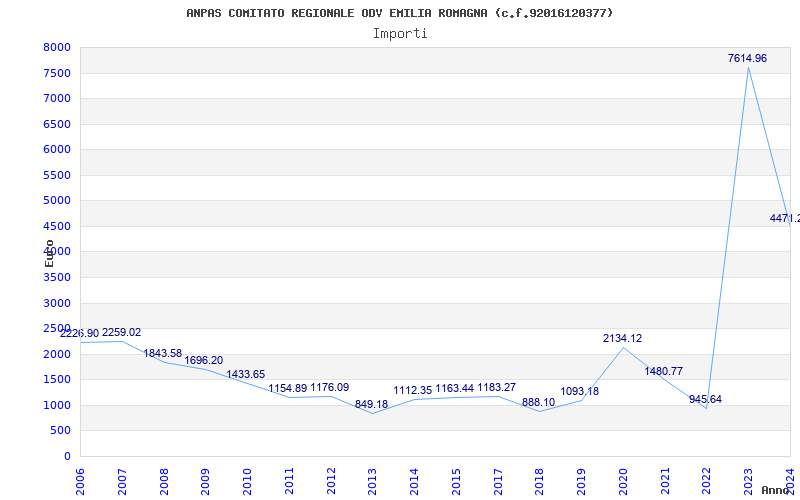Click the y-axis value 2000
Image resolution: width=800 pixels, height=500 pixels.
[57, 355]
